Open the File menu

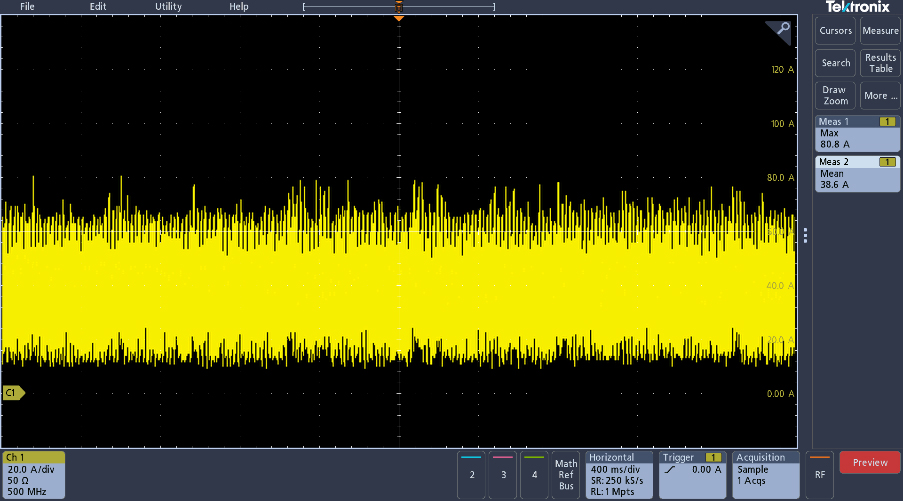(x=27, y=6)
